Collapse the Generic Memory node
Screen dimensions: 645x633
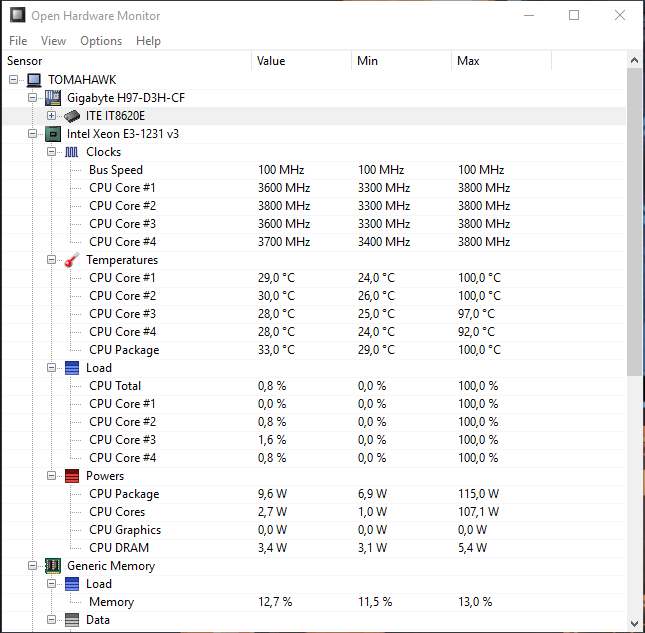[32, 566]
